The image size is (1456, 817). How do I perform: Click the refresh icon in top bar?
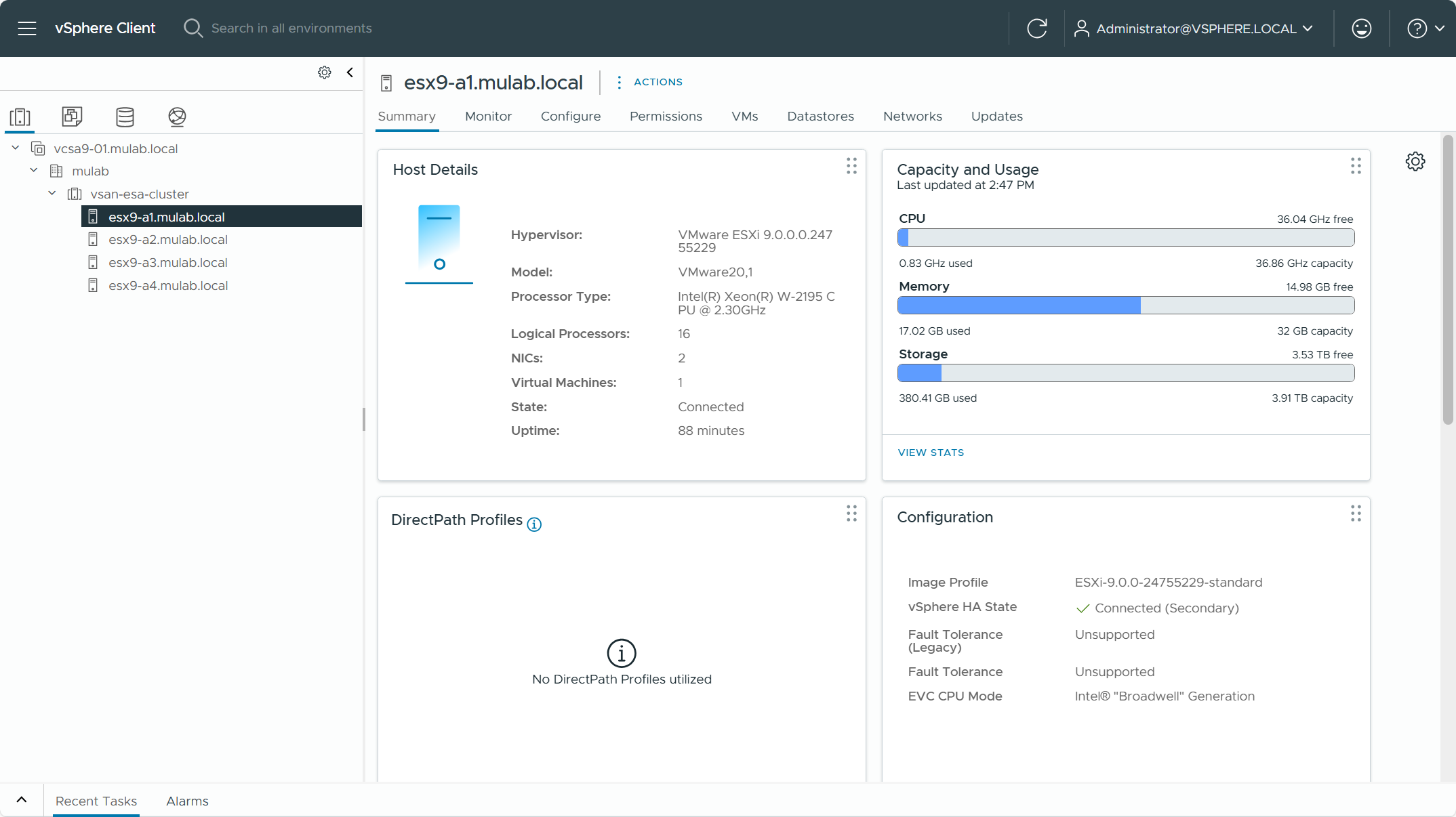click(x=1036, y=28)
